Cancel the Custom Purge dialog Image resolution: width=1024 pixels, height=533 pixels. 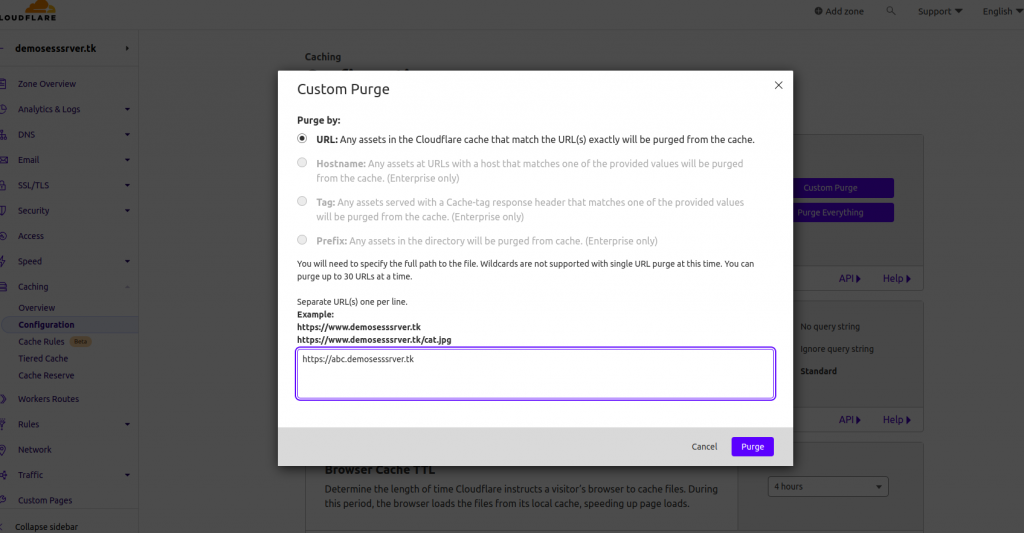point(704,447)
